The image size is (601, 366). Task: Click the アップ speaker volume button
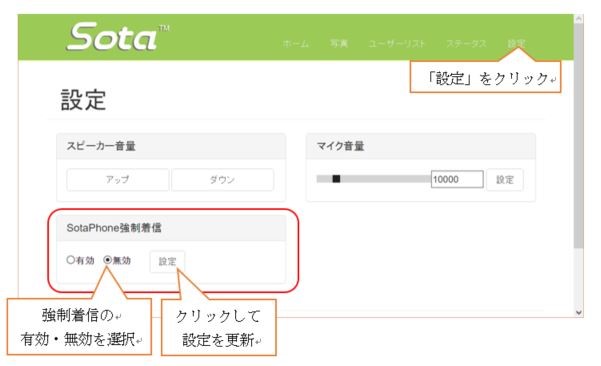tap(118, 179)
